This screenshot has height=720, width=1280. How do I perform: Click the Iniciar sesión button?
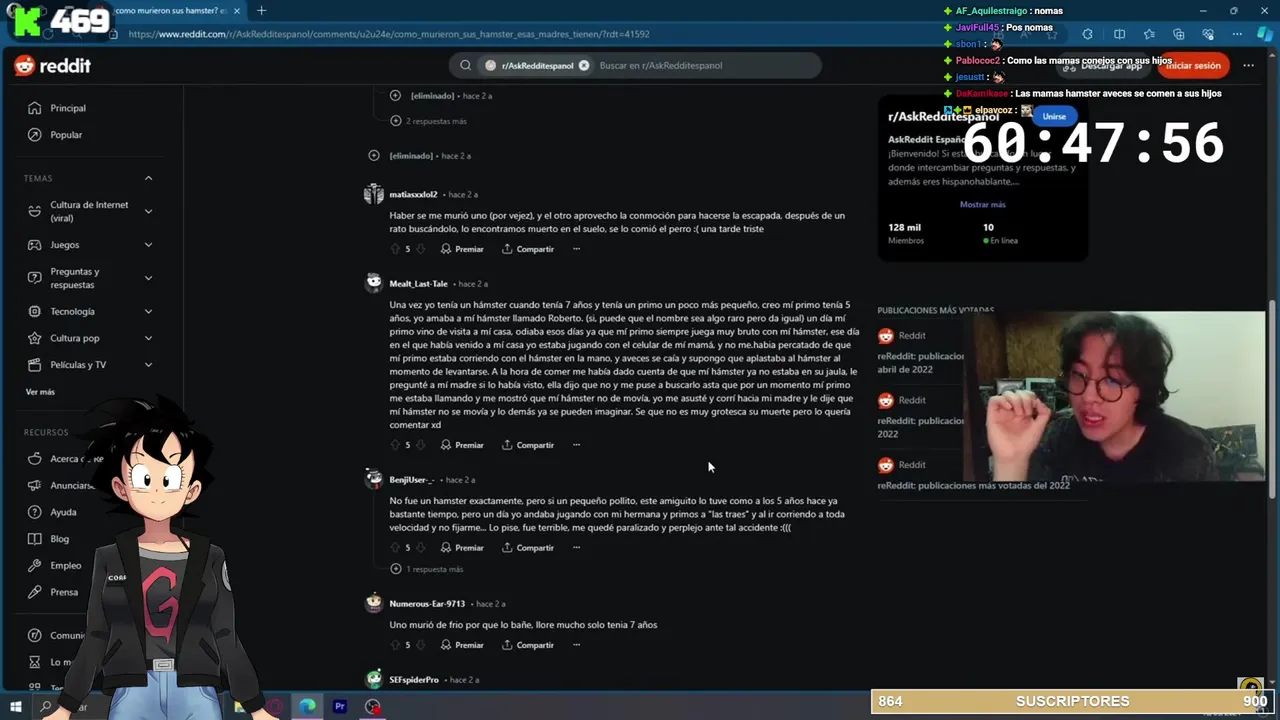1193,66
